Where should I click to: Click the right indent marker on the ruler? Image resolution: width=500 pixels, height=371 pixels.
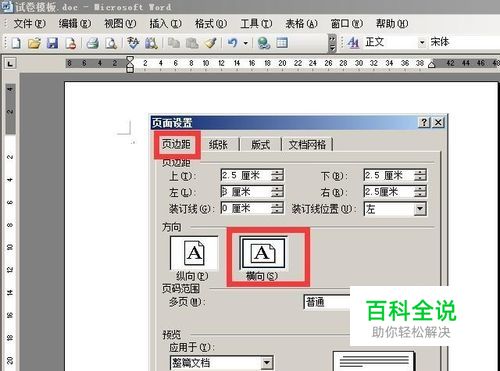(x=432, y=64)
